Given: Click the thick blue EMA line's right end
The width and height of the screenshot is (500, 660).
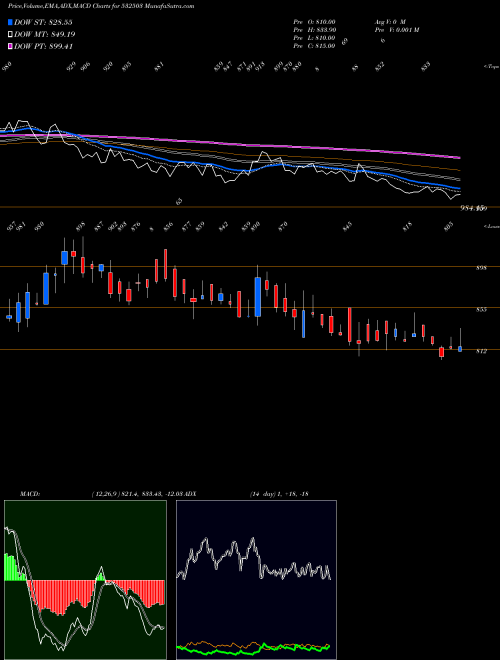Looking at the screenshot, I should click(458, 188).
